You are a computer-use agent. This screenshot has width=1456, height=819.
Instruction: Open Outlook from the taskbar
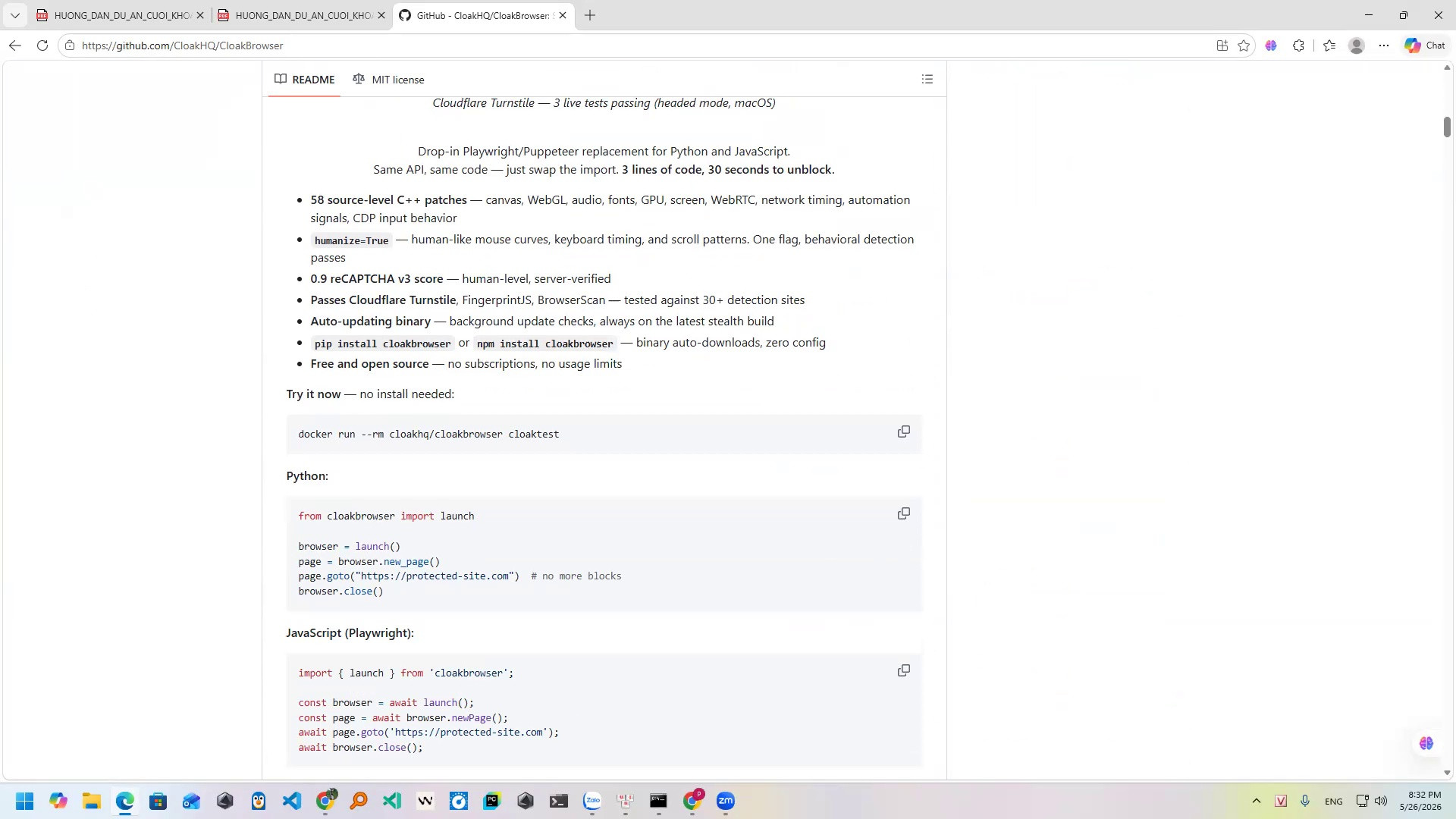click(x=191, y=801)
